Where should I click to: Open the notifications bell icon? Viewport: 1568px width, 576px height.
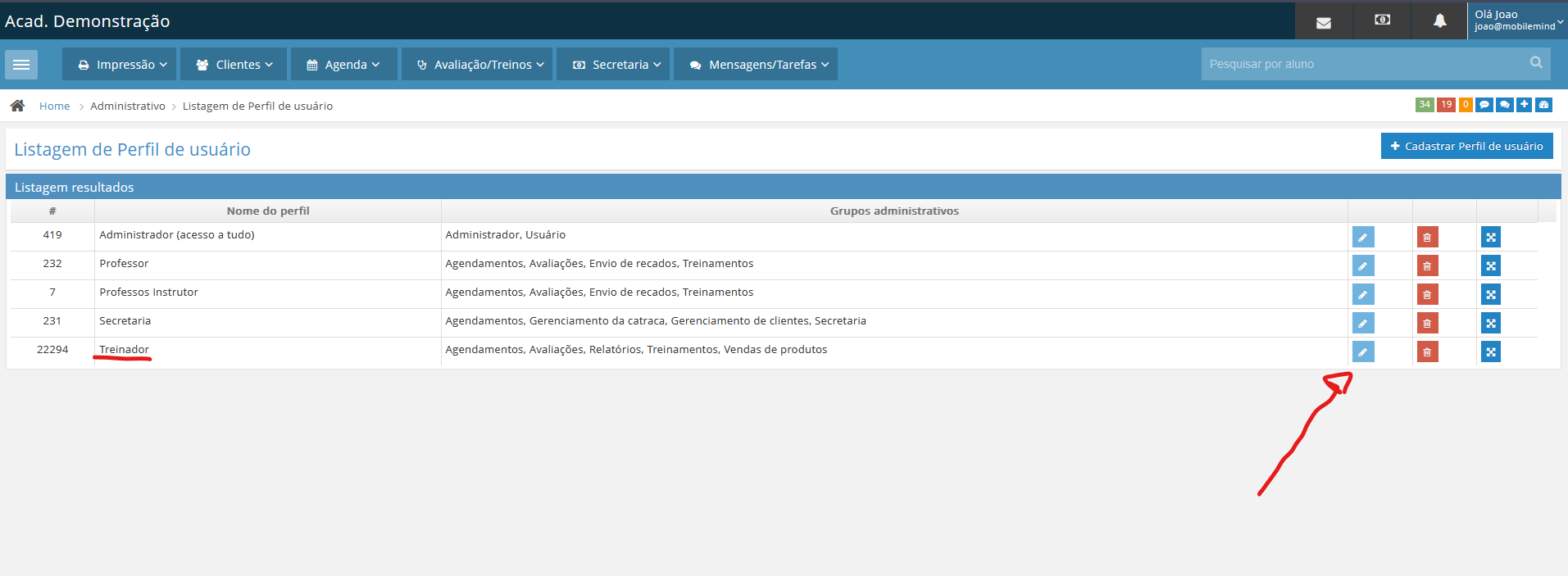click(x=1439, y=21)
